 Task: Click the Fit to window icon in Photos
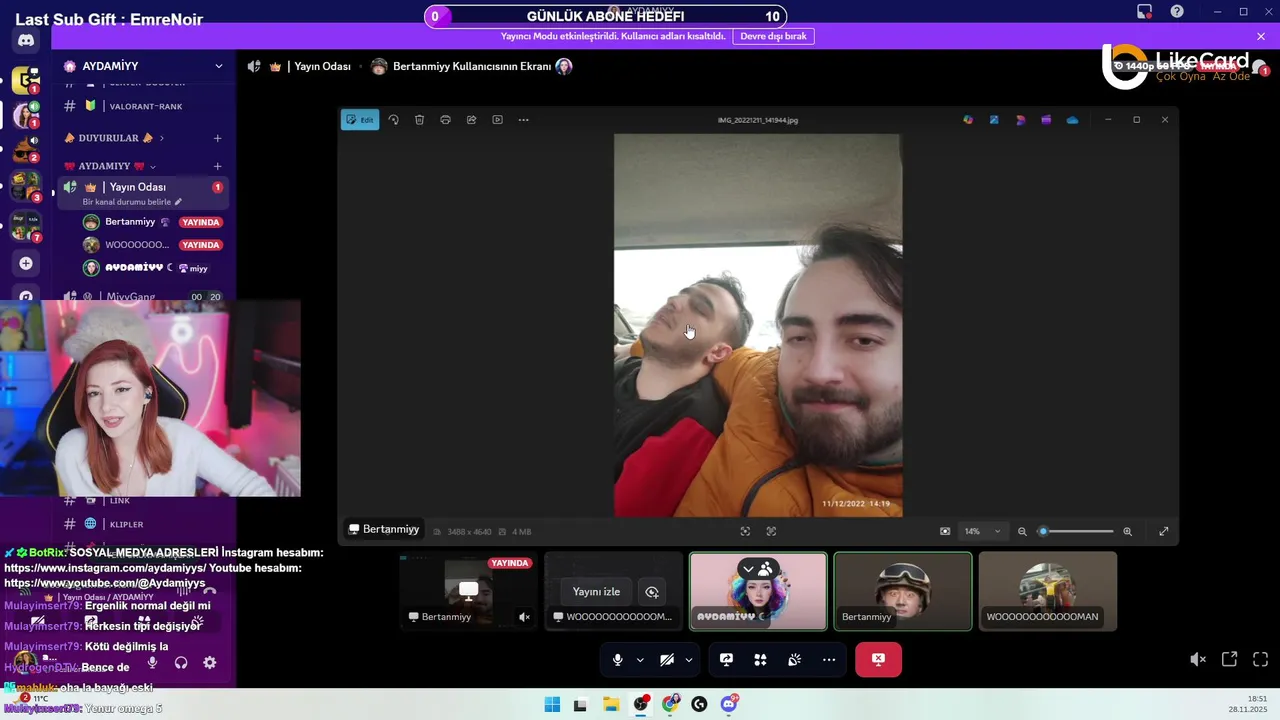pyautogui.click(x=745, y=531)
